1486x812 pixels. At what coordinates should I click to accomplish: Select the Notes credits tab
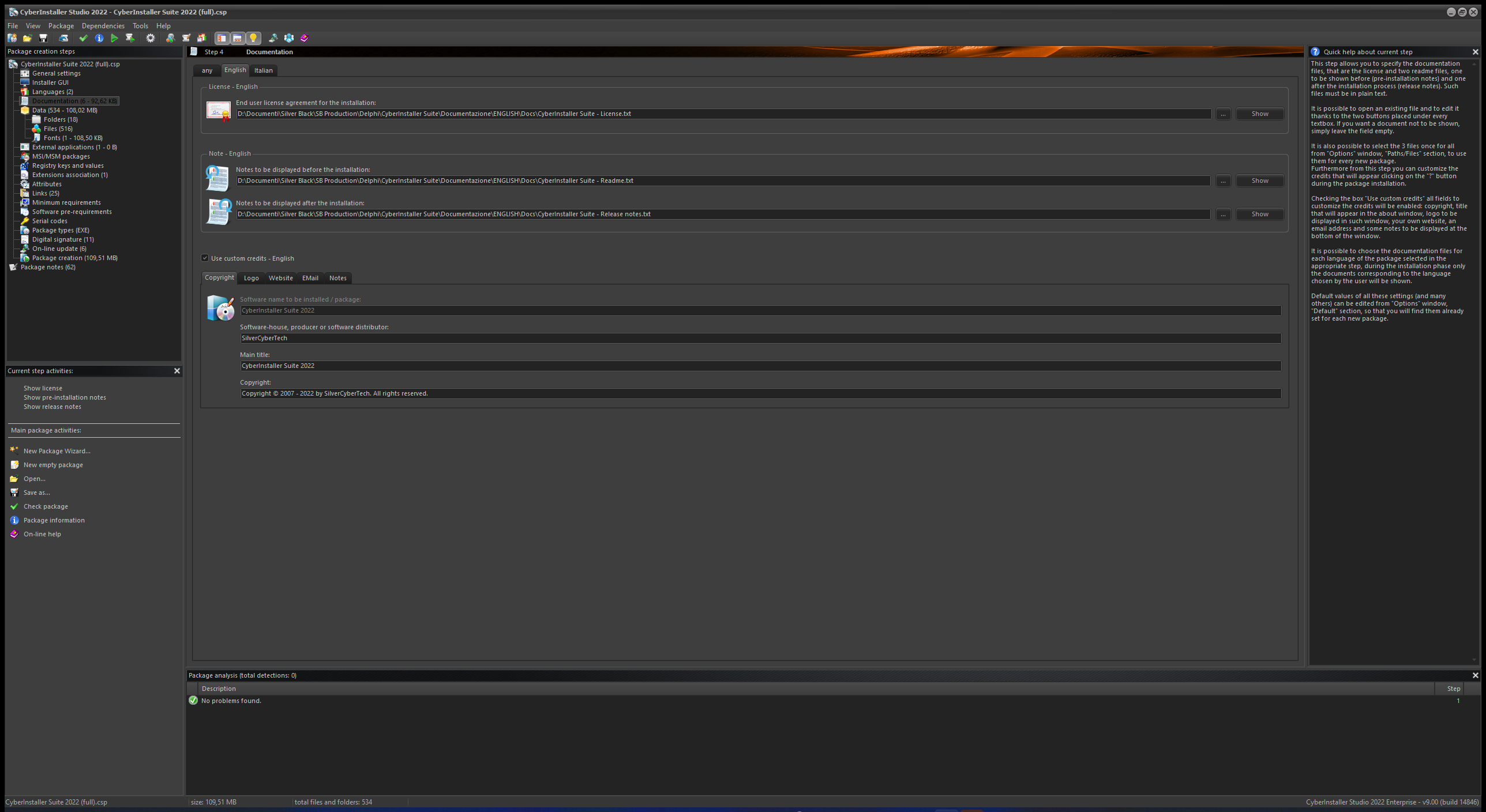click(338, 278)
